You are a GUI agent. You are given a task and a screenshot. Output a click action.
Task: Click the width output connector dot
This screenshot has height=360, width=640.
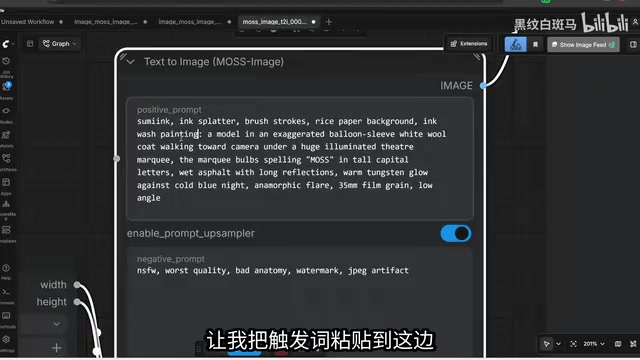[77, 285]
